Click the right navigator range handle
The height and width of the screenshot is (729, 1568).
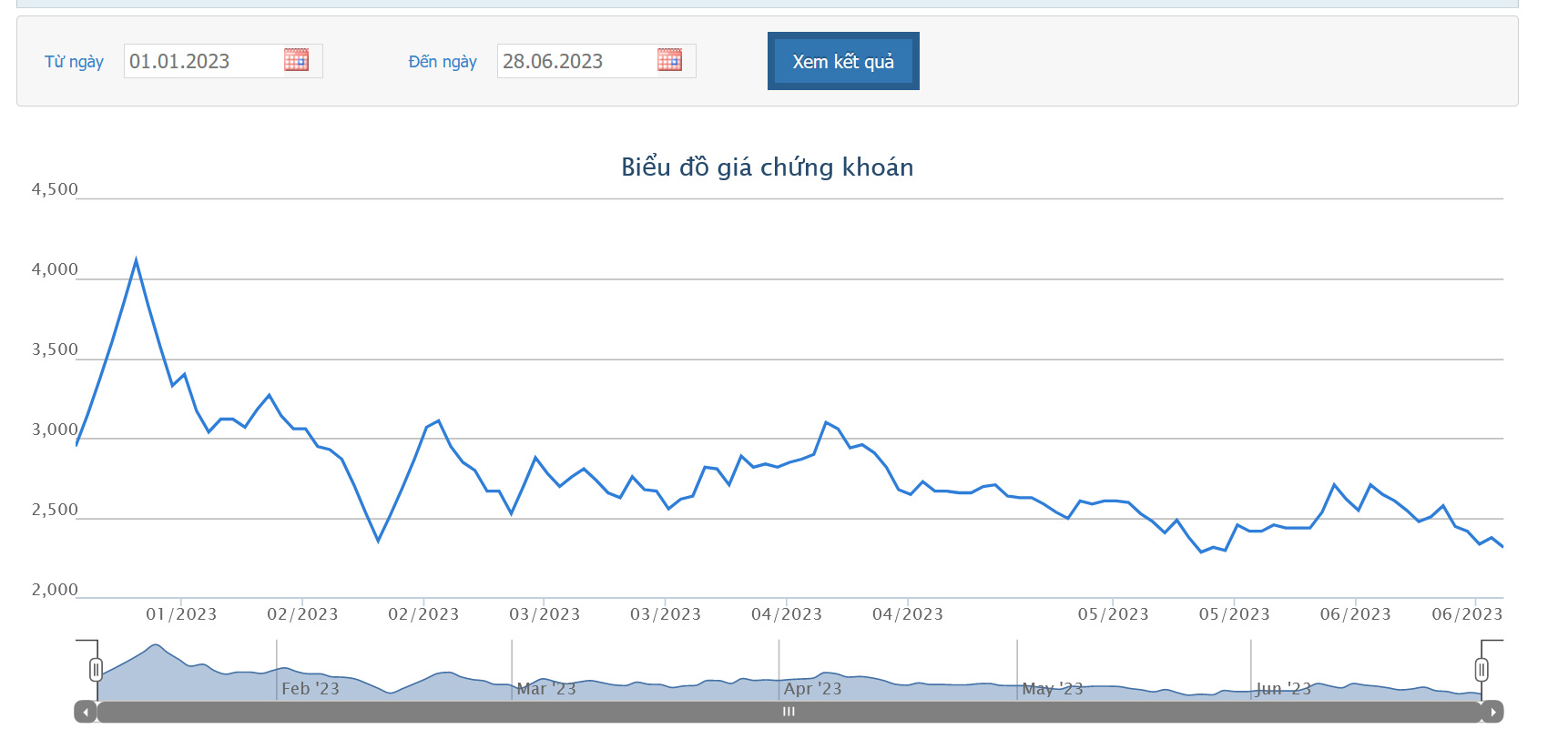coord(1481,671)
